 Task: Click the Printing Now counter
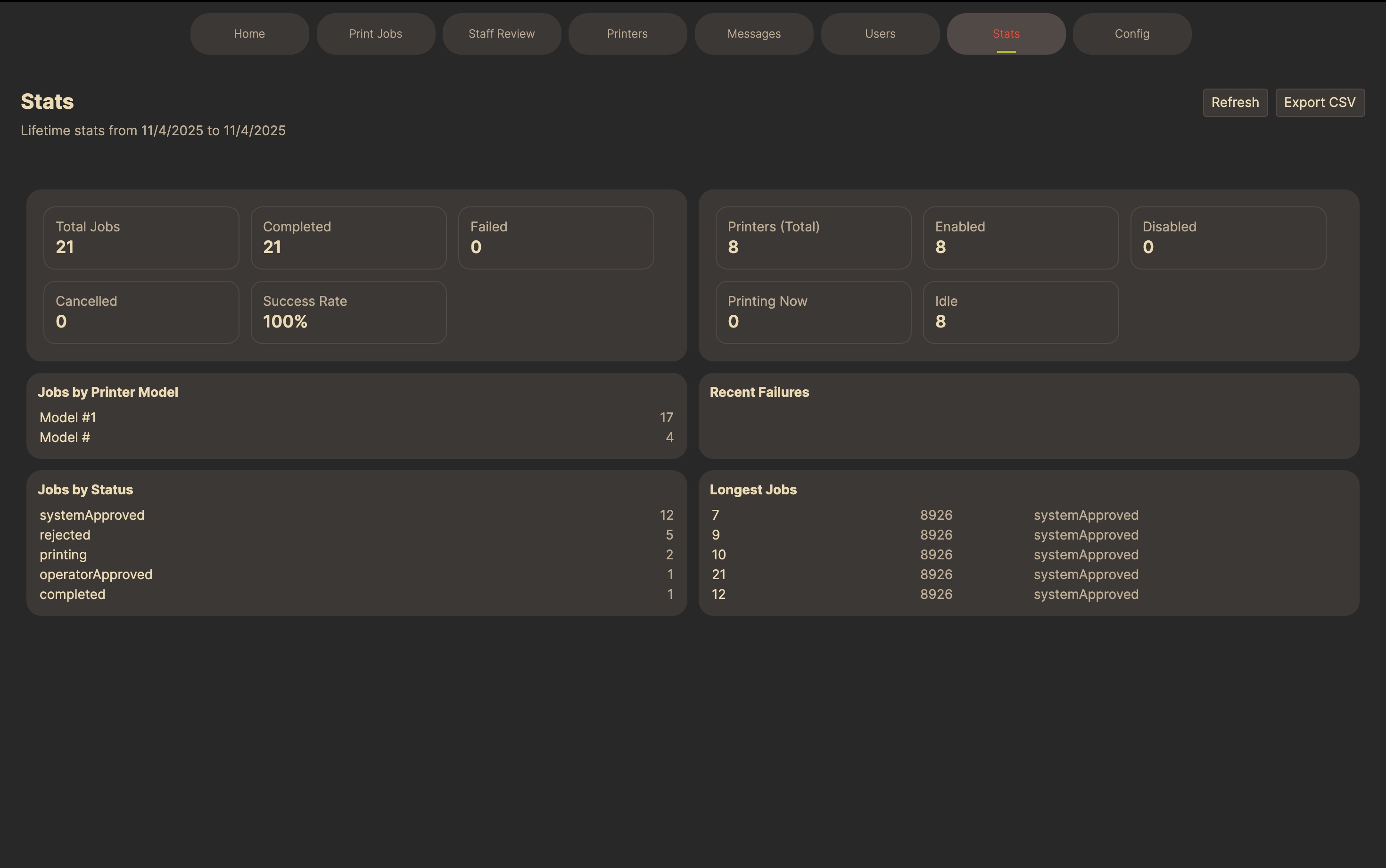pyautogui.click(x=812, y=312)
